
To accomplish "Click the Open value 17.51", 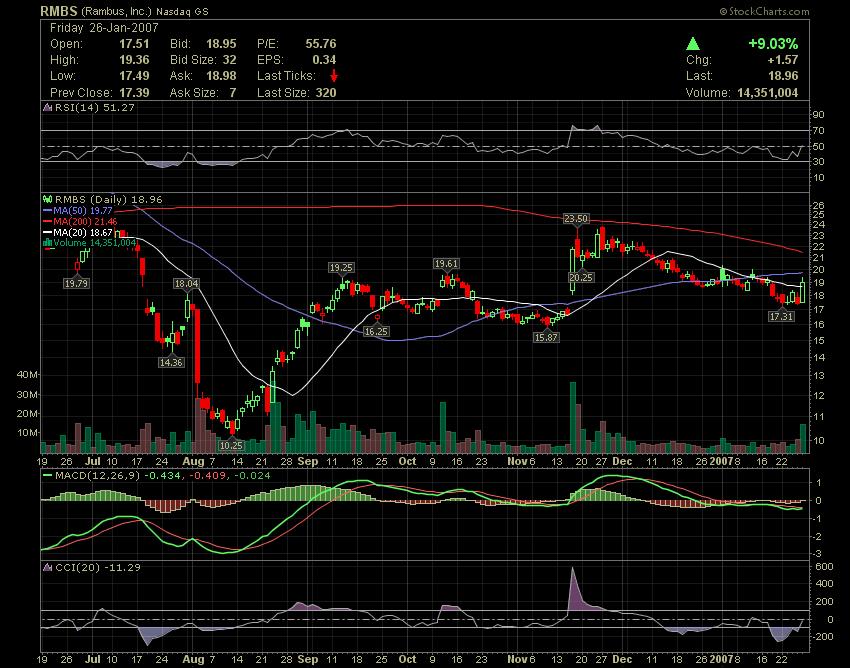I will click(134, 44).
